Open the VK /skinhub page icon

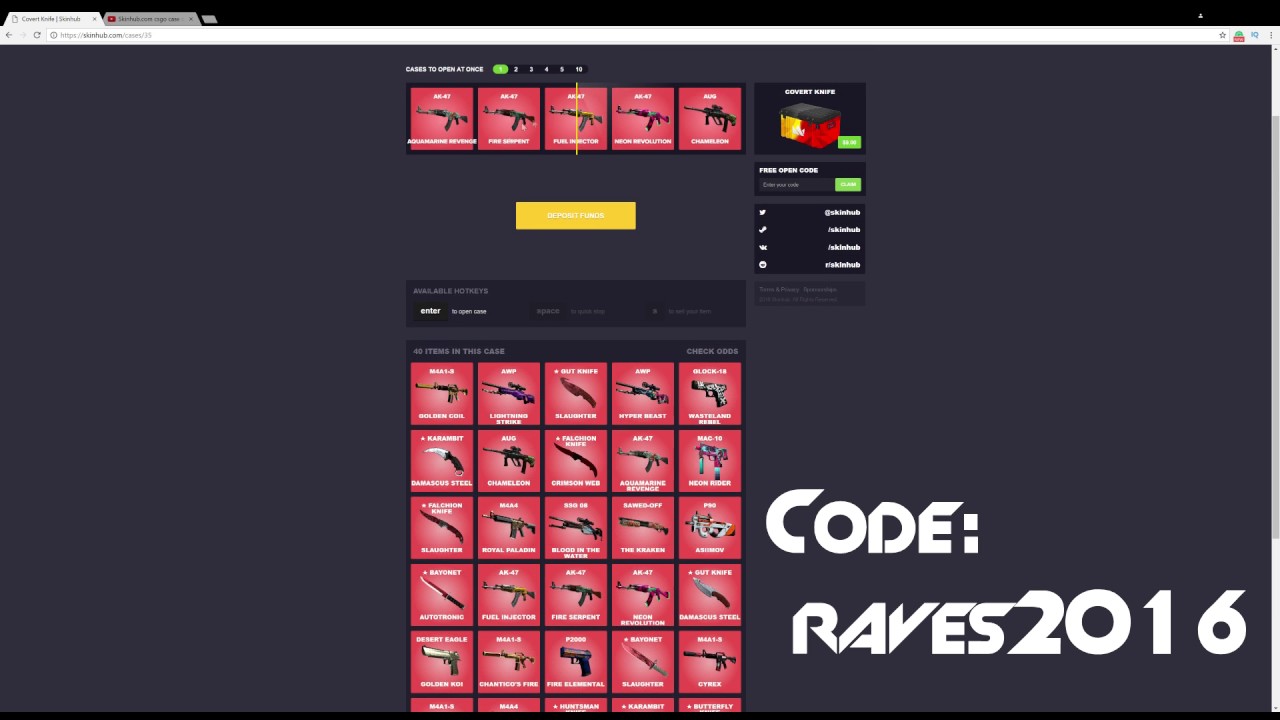(762, 247)
